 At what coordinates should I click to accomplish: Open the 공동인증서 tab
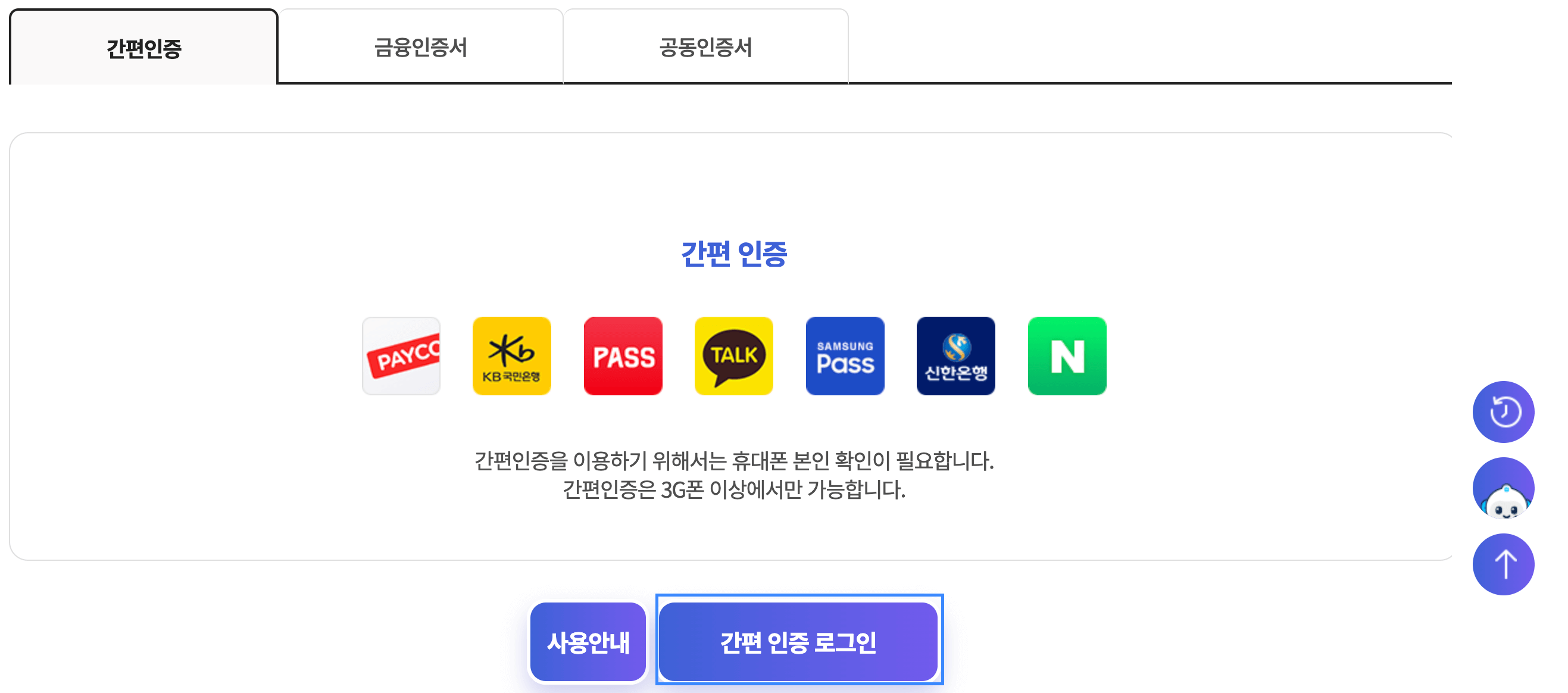[706, 47]
